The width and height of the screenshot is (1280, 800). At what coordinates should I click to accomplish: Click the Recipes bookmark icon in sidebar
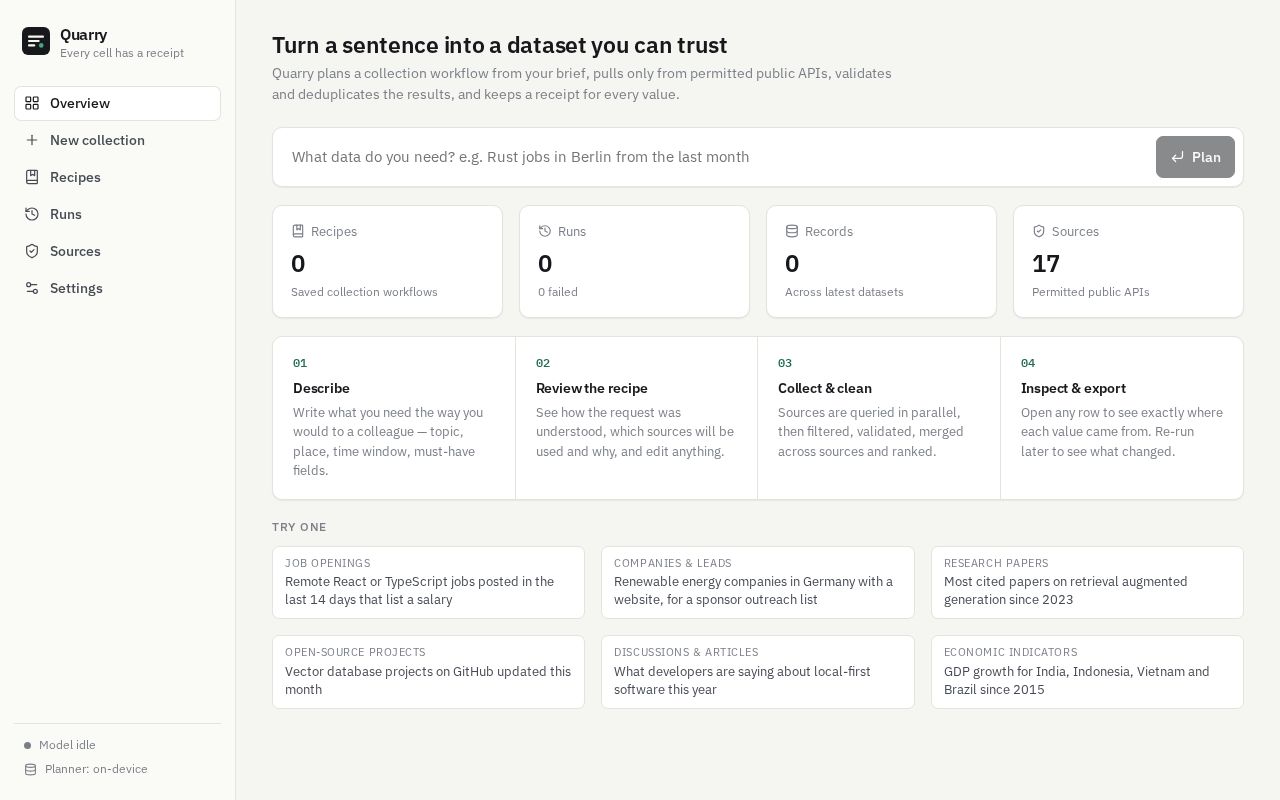click(x=32, y=177)
